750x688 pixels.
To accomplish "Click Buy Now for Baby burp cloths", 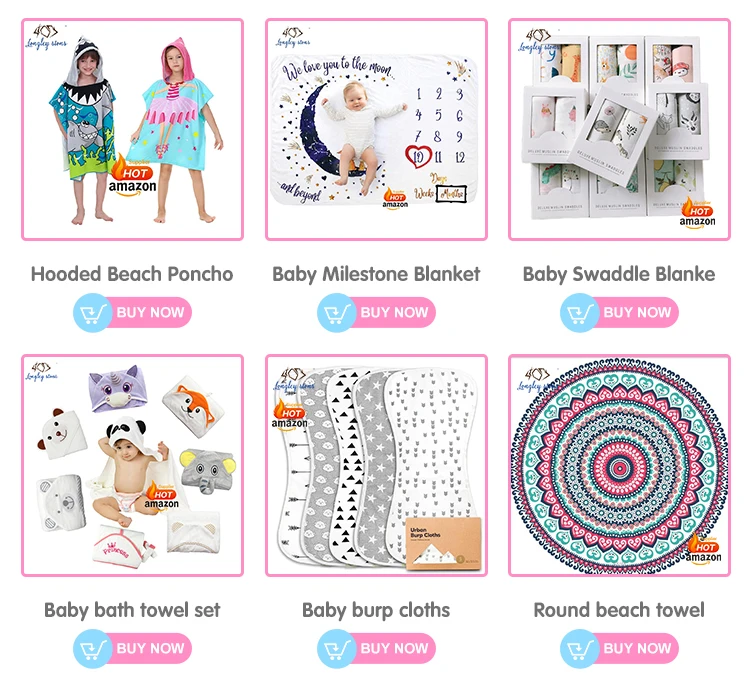I will click(x=376, y=648).
